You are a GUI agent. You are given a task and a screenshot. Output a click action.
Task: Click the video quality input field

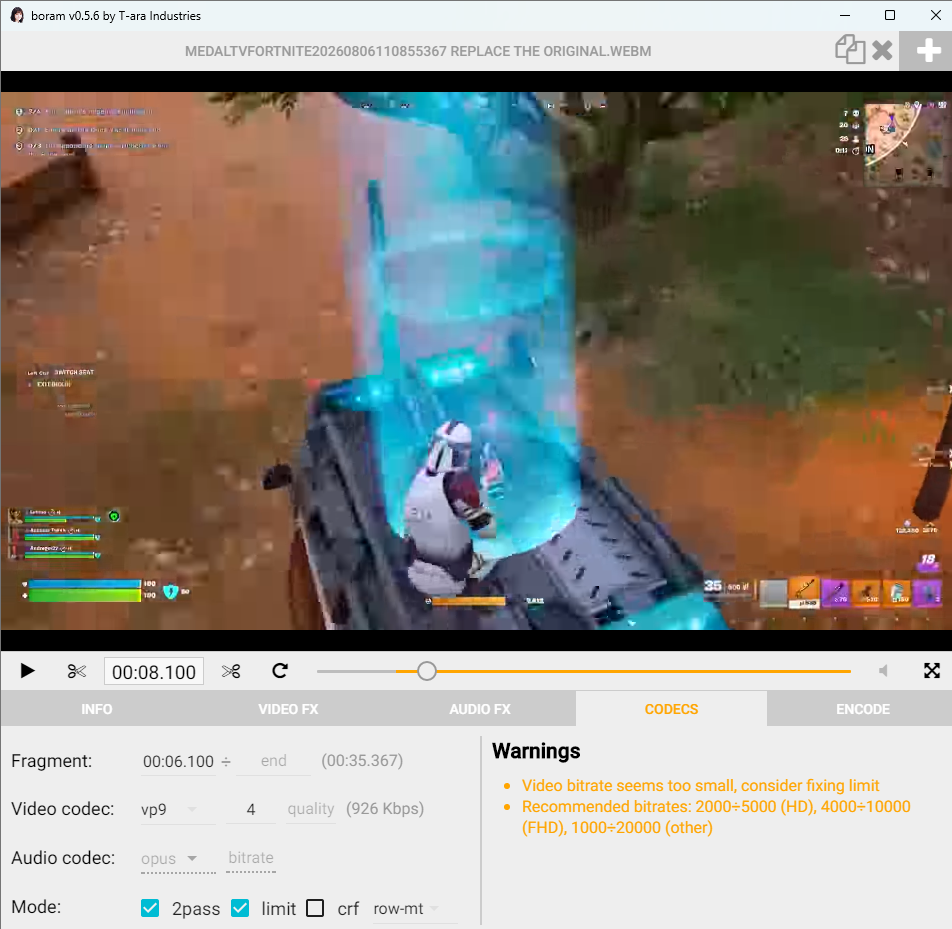tap(311, 810)
